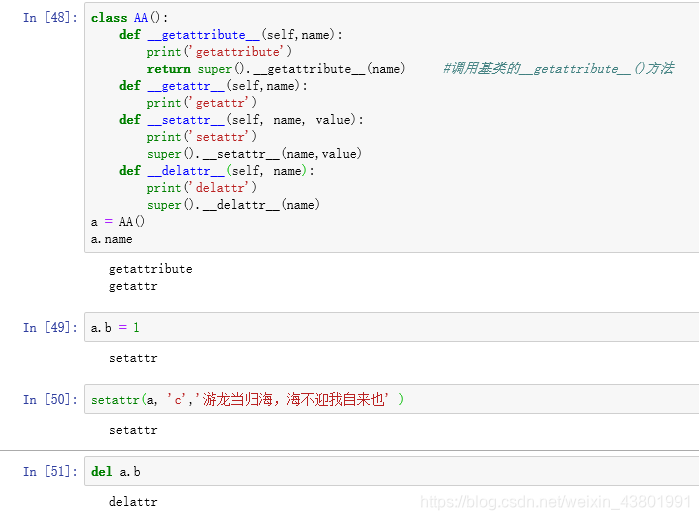The height and width of the screenshot is (520, 699).
Task: Click the 'super().__delattr__(name)' line
Action: point(233,205)
